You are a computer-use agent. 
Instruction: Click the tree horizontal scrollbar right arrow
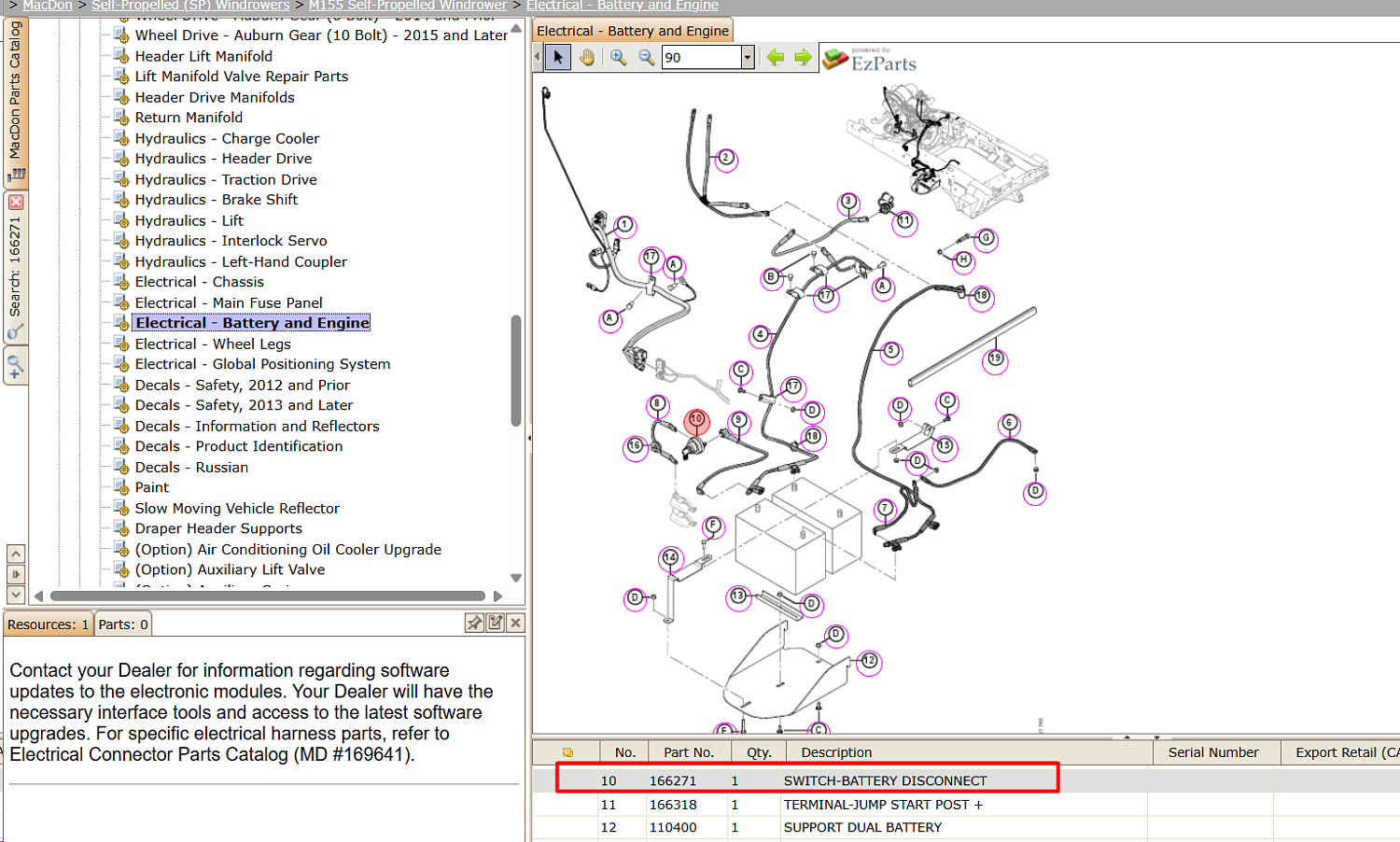tap(497, 596)
